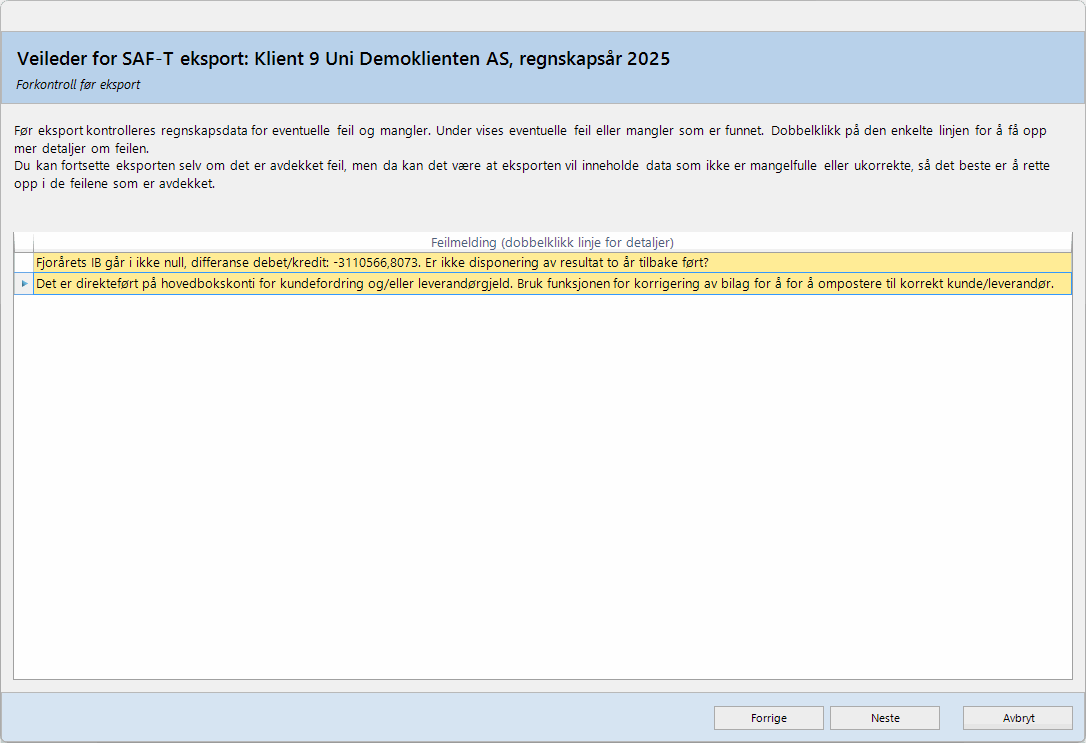
Task: Click the Feilmelding column header
Action: (x=552, y=242)
